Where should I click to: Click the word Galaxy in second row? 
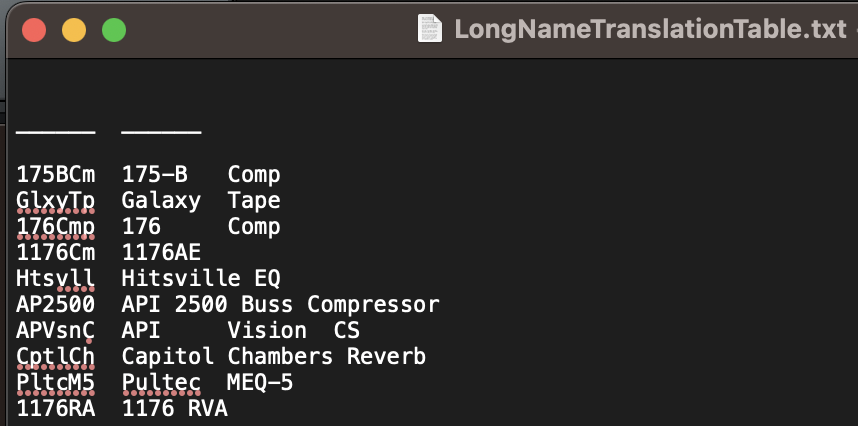(161, 201)
